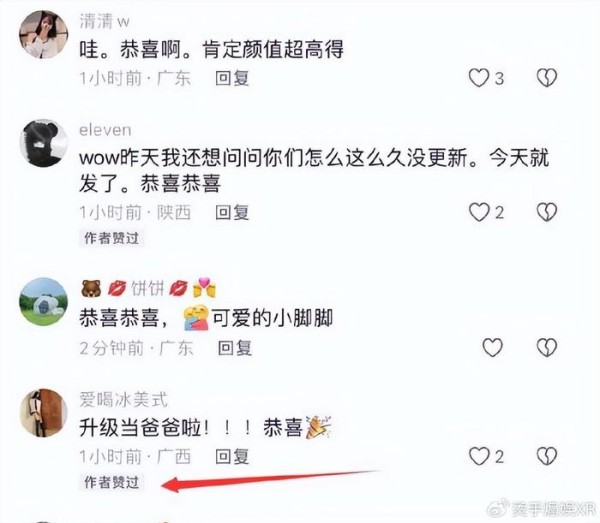Open 爱喝冰美式's profile avatar
This screenshot has height=523, width=600.
point(44,413)
